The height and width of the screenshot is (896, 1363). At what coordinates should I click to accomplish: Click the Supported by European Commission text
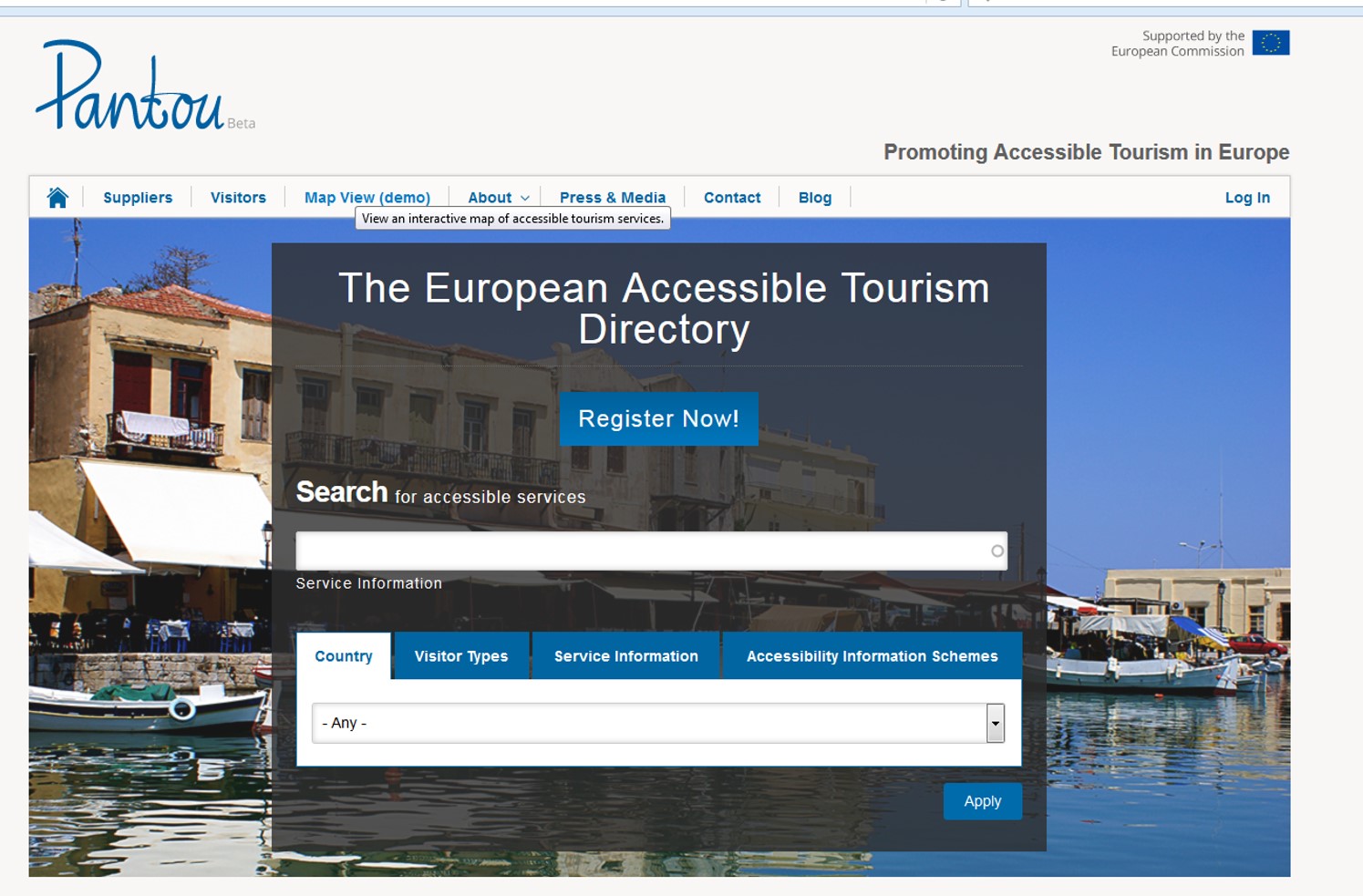point(1178,43)
